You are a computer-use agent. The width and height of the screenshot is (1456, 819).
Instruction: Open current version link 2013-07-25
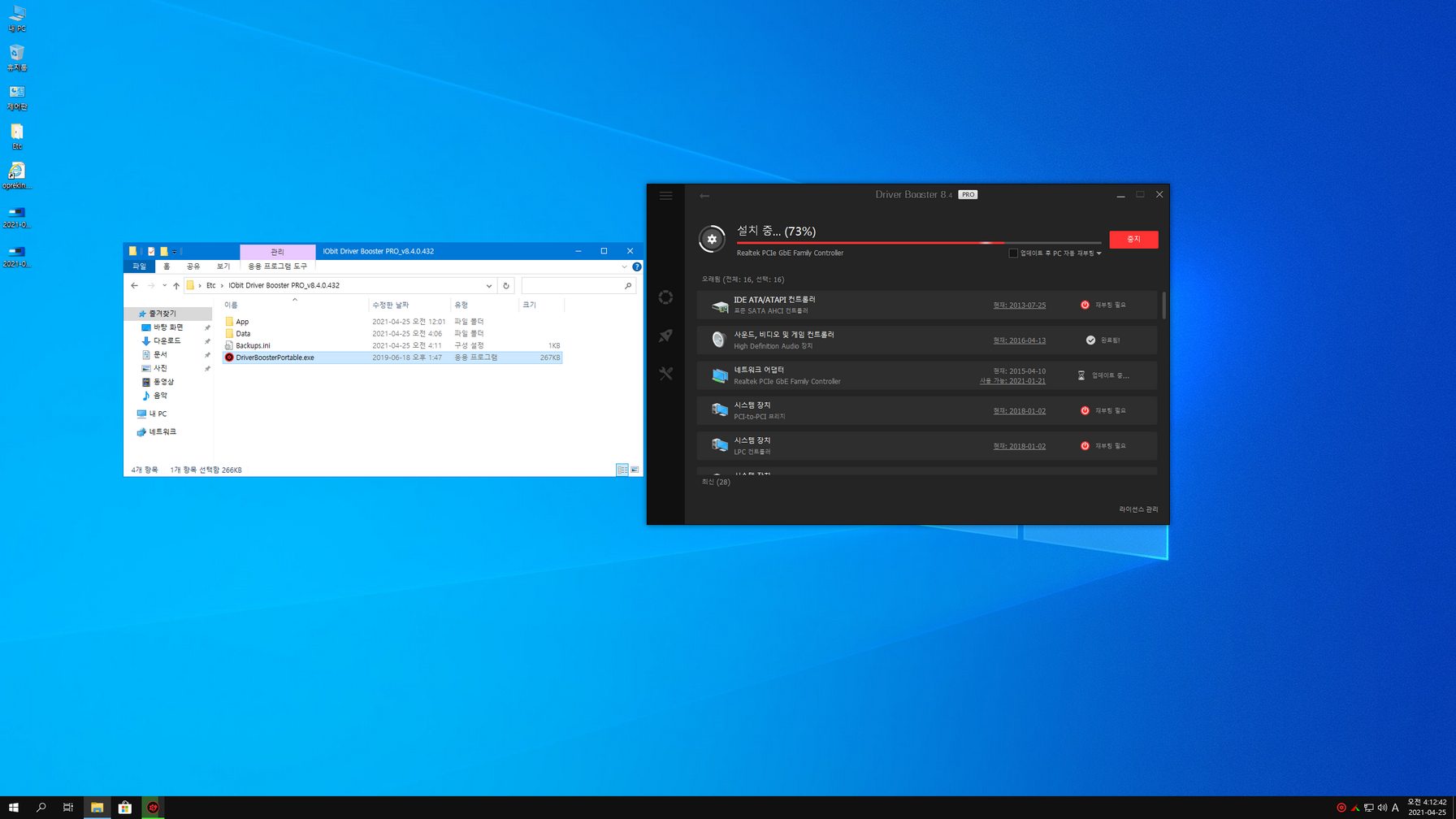pos(1019,305)
